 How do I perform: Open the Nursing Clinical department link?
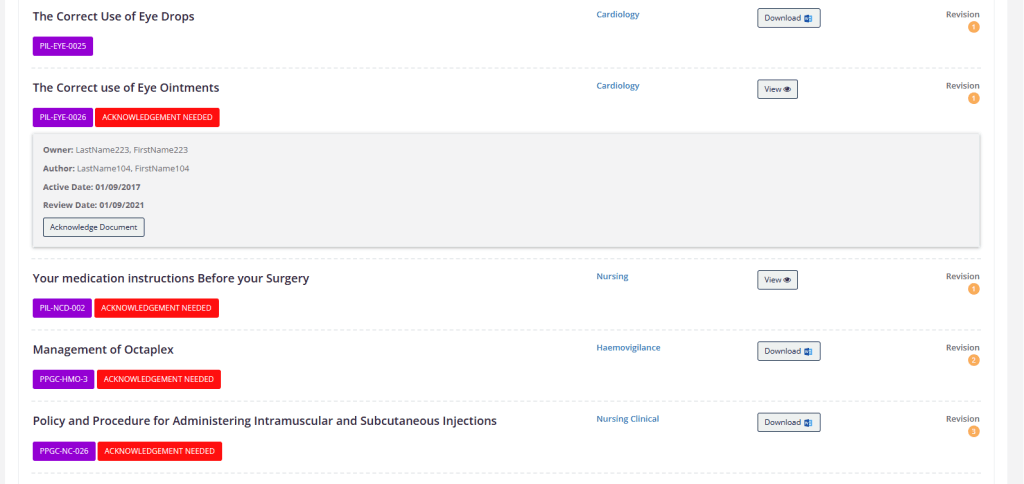click(x=628, y=419)
